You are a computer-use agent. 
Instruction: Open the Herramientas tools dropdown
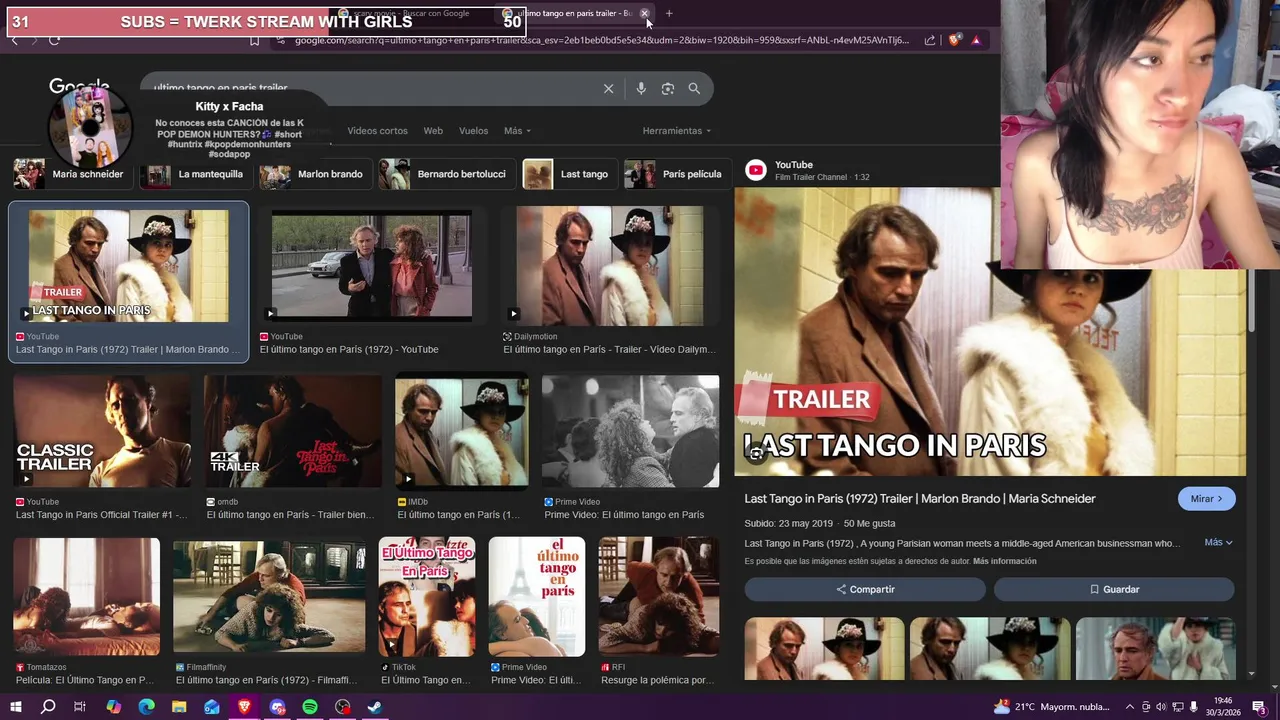tap(677, 131)
